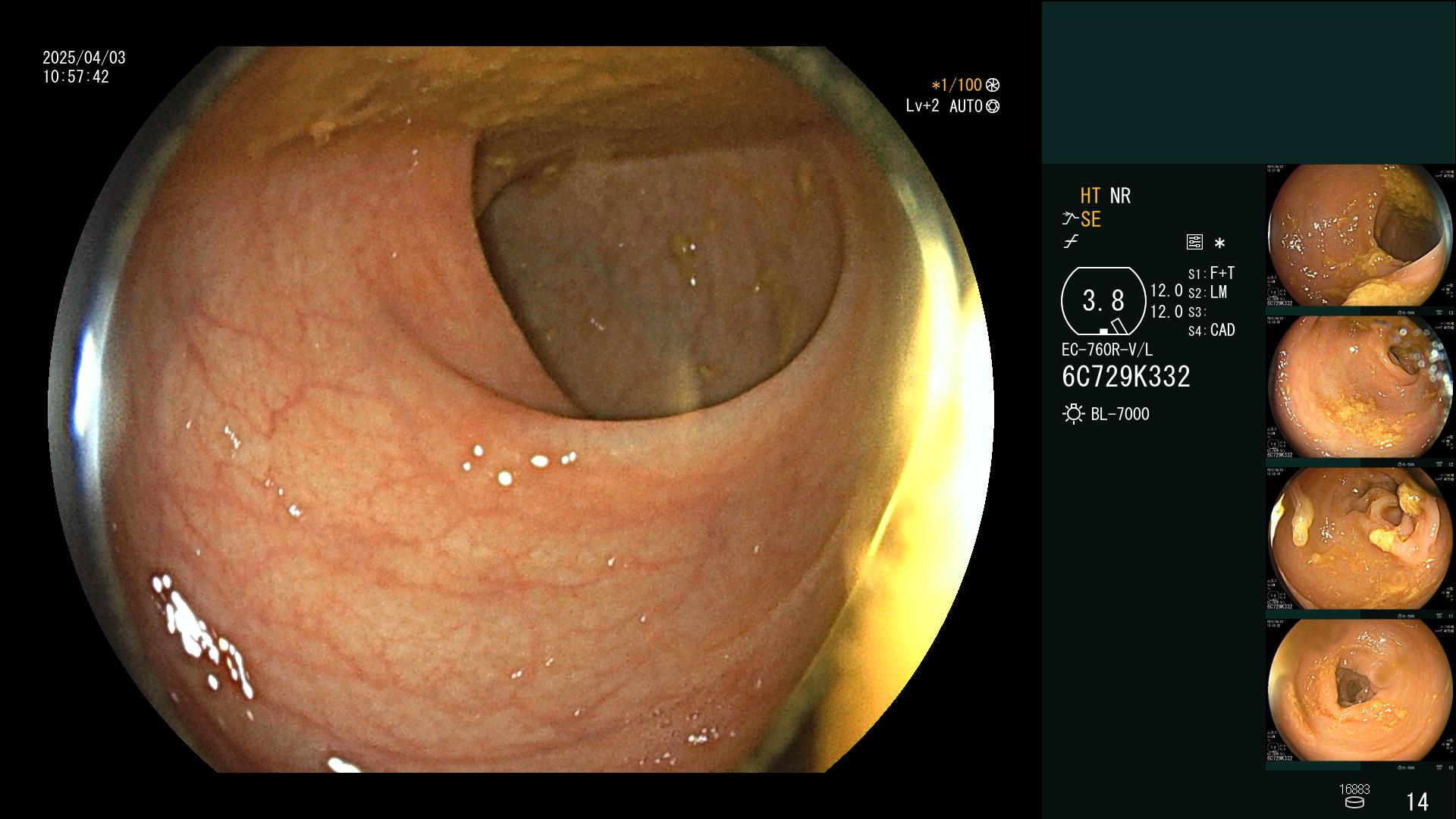Screen dimensions: 1456x819
Task: Click the Lv+2 brightness level text
Action: pyautogui.click(x=922, y=106)
